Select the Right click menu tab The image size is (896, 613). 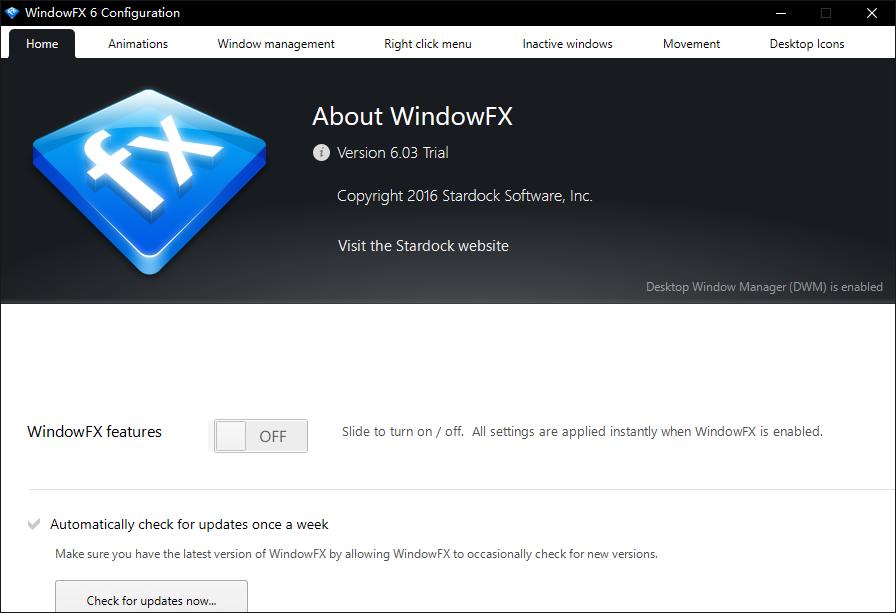[427, 43]
